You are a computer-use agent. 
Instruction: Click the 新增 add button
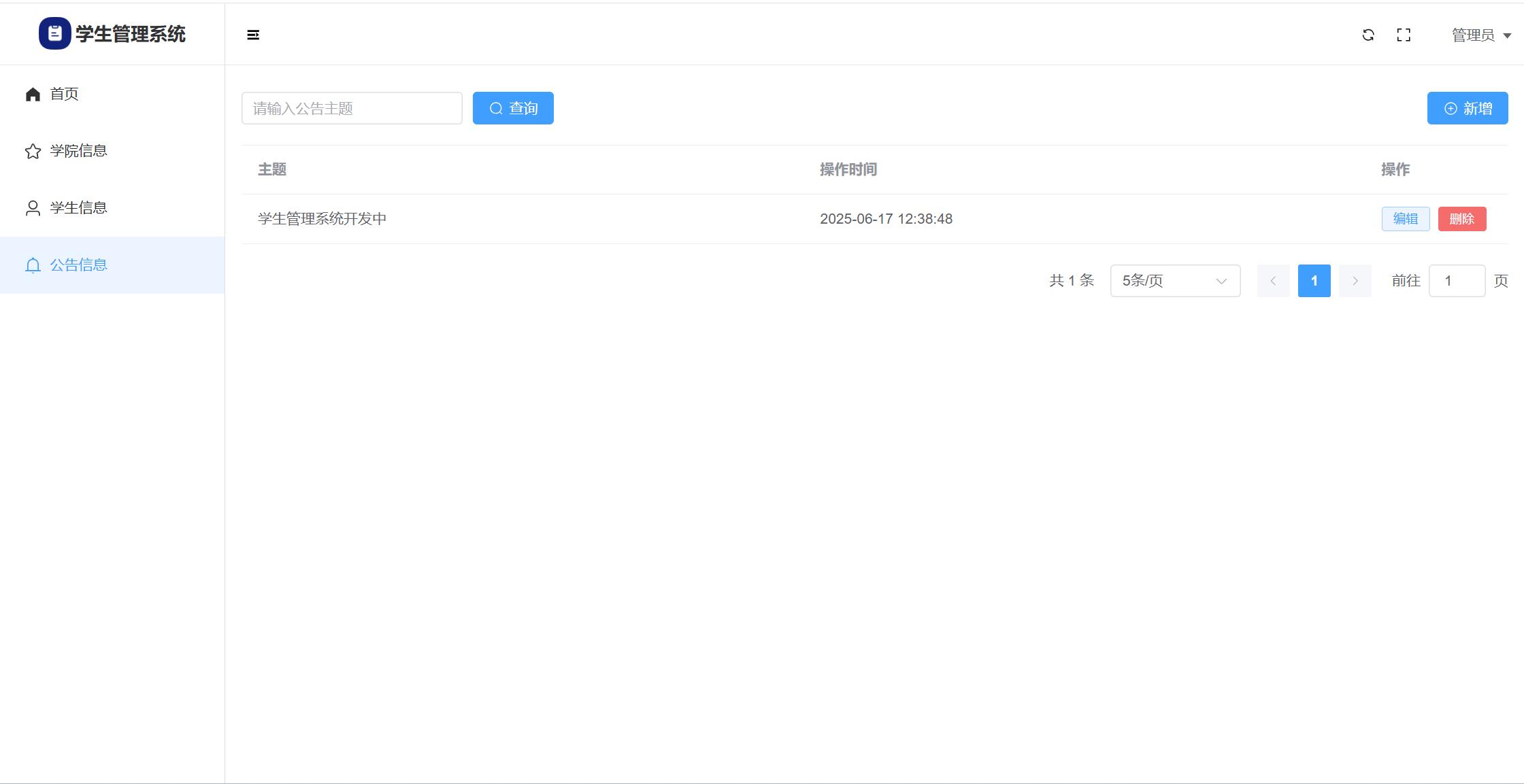1468,108
